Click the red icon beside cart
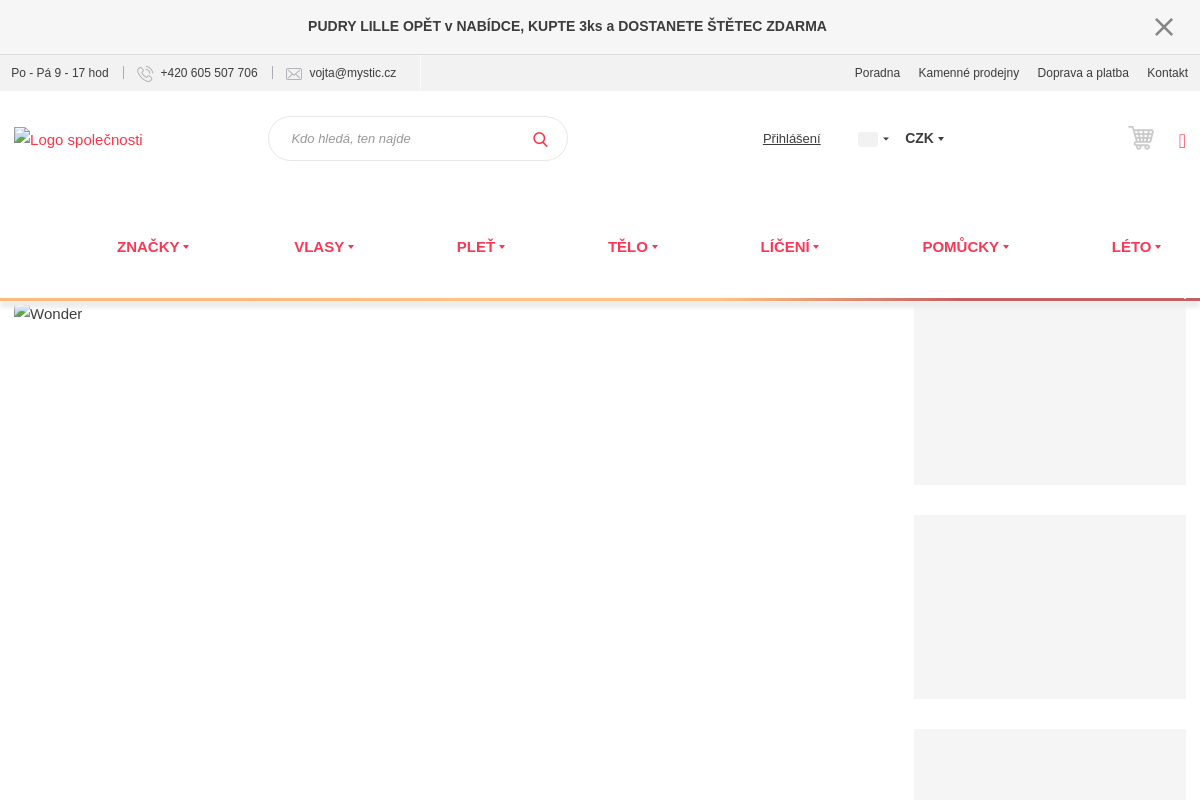Screen dimensions: 1200x800 [x=1182, y=141]
